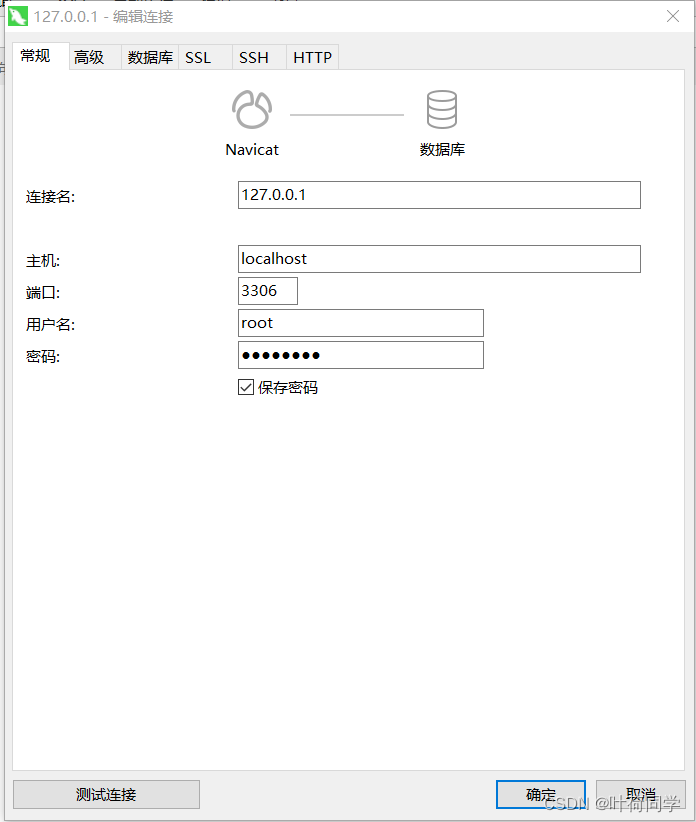Screen dimensions: 696x822
Task: Switch to the 常规 tab
Action: 40,56
